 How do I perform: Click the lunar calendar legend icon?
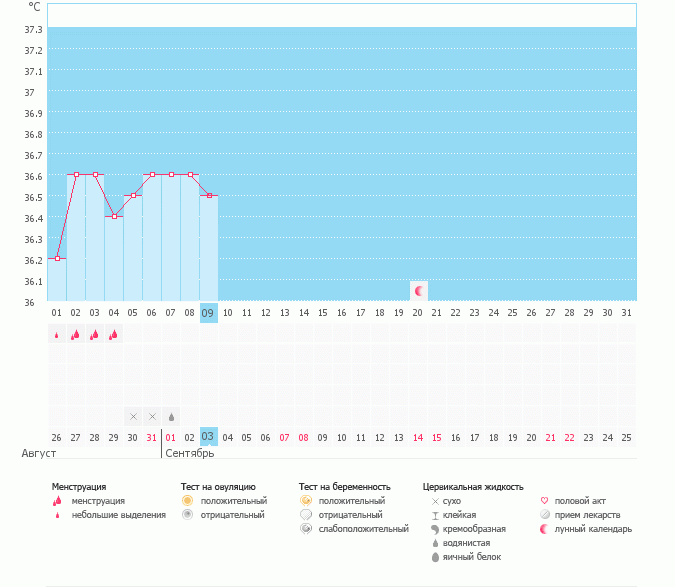pos(545,528)
